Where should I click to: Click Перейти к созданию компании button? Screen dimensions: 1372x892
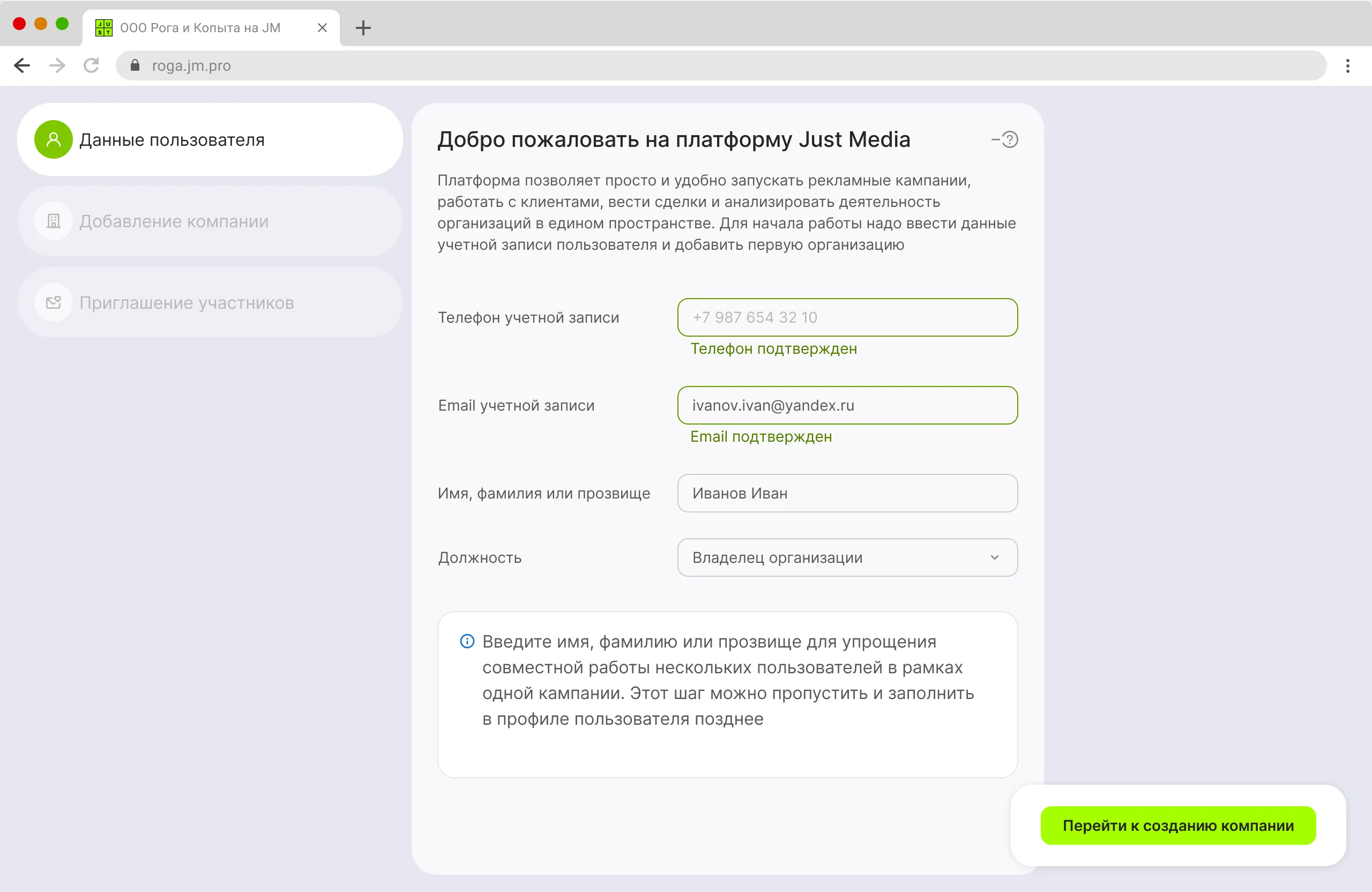coord(1178,825)
